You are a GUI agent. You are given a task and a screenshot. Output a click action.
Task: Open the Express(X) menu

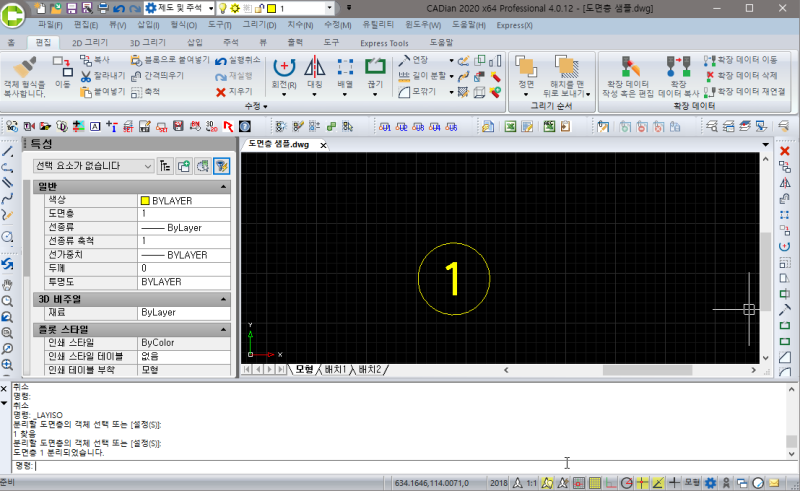[x=514, y=25]
